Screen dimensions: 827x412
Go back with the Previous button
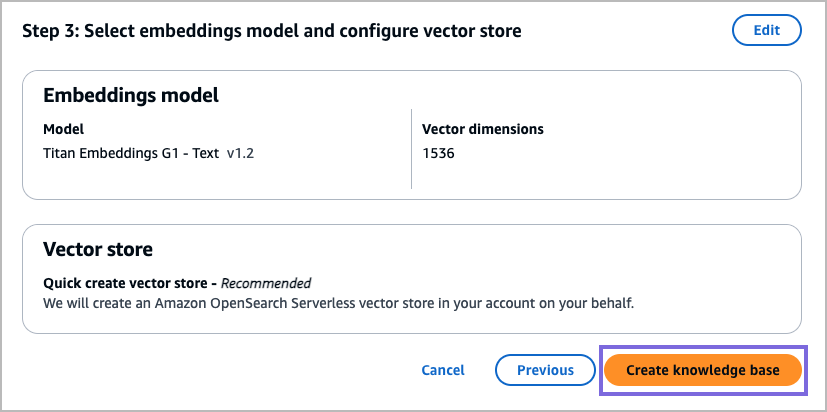(x=545, y=370)
